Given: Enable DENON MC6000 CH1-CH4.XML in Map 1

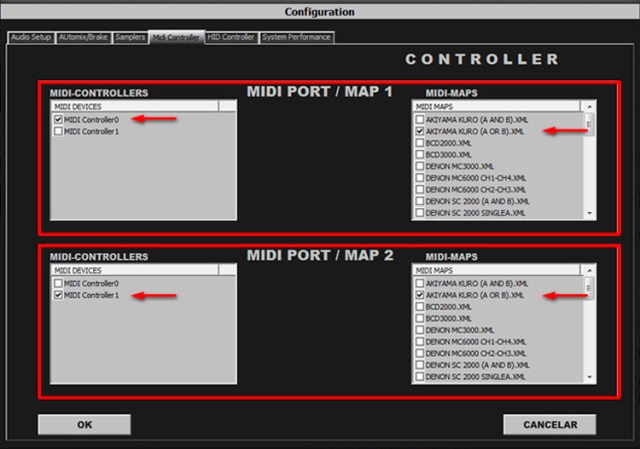Looking at the screenshot, I should 420,178.
